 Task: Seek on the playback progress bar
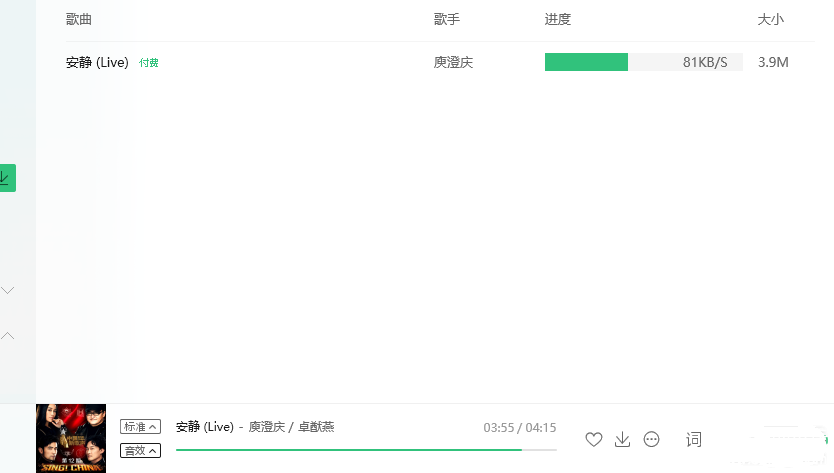(366, 450)
